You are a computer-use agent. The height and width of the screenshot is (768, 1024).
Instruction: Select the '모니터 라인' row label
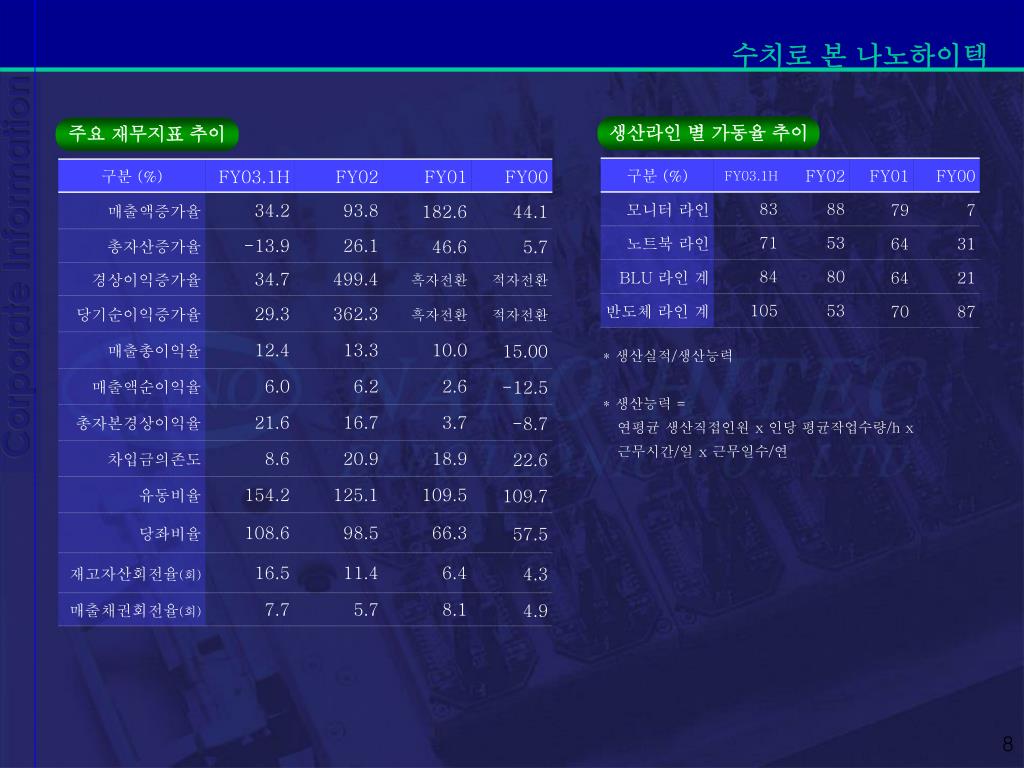tap(667, 210)
